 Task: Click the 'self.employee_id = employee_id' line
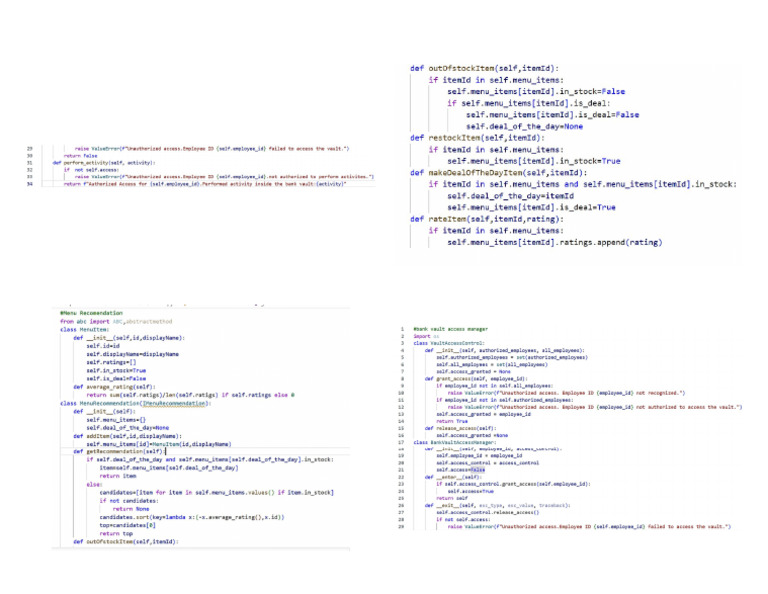coord(479,455)
